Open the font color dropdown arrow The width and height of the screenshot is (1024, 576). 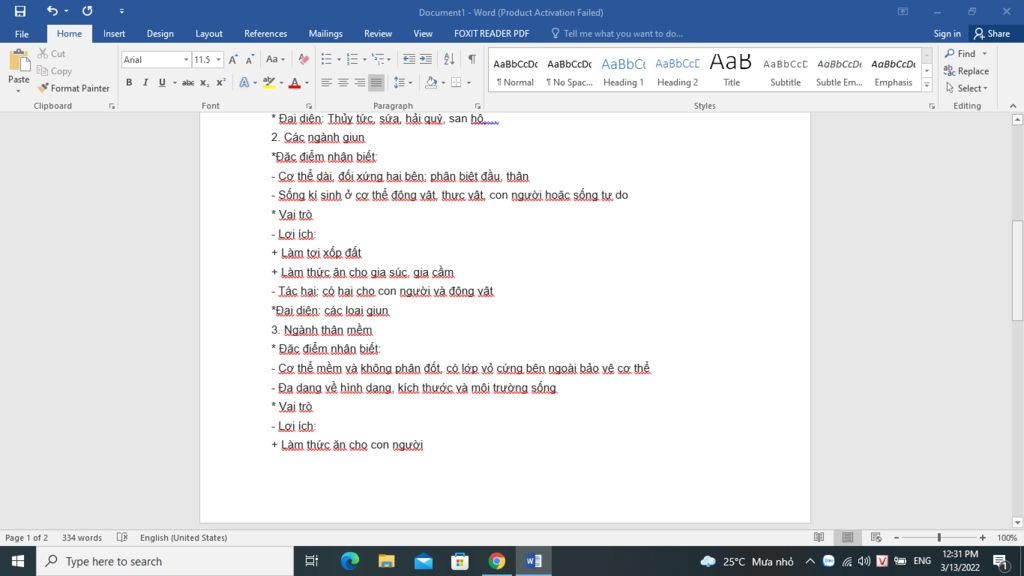pos(307,83)
